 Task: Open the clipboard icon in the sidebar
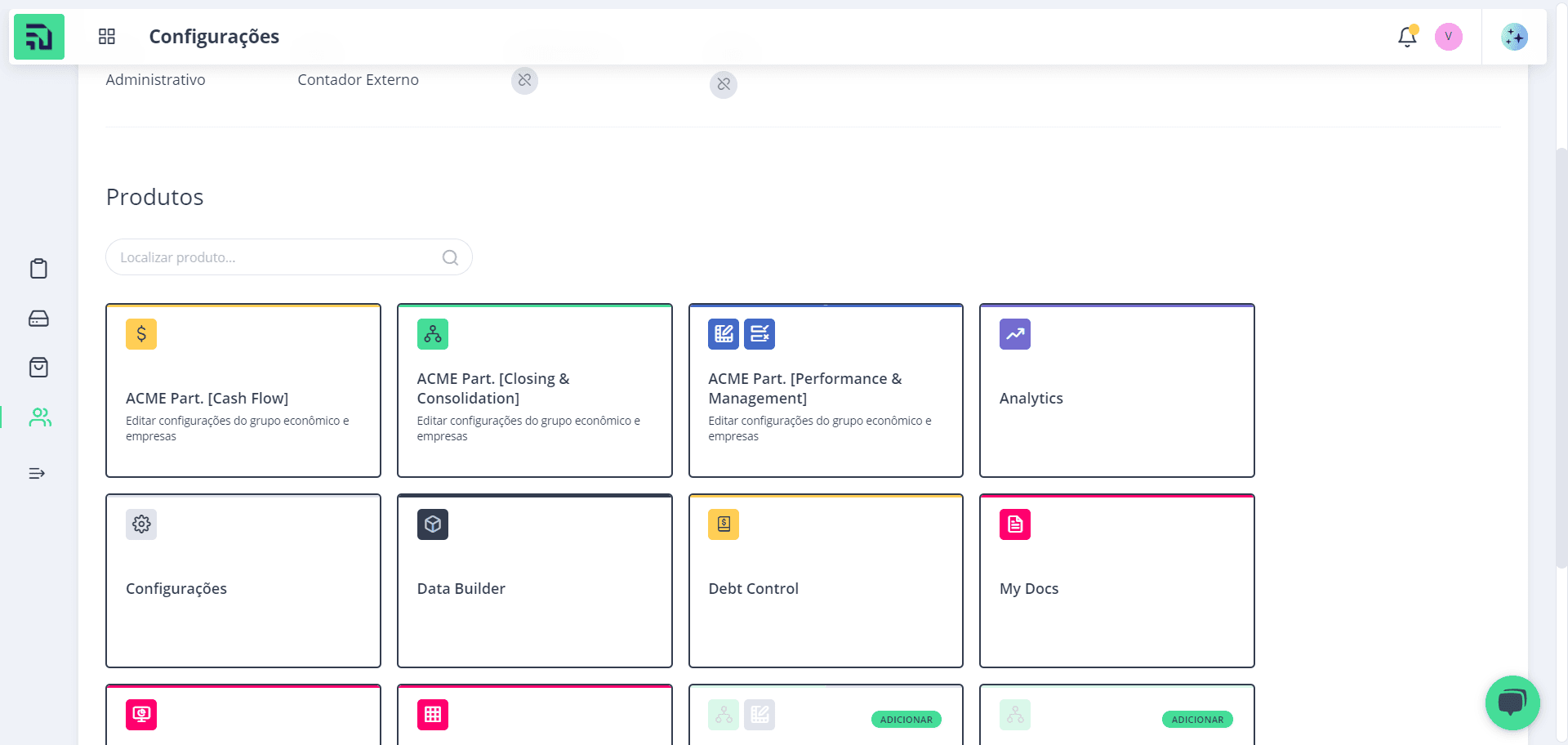pos(38,269)
